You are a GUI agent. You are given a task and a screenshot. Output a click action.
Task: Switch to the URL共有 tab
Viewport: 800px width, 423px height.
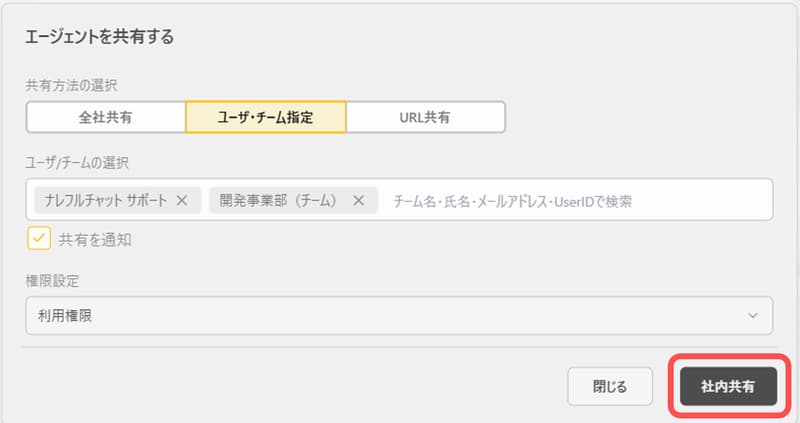pyautogui.click(x=425, y=117)
